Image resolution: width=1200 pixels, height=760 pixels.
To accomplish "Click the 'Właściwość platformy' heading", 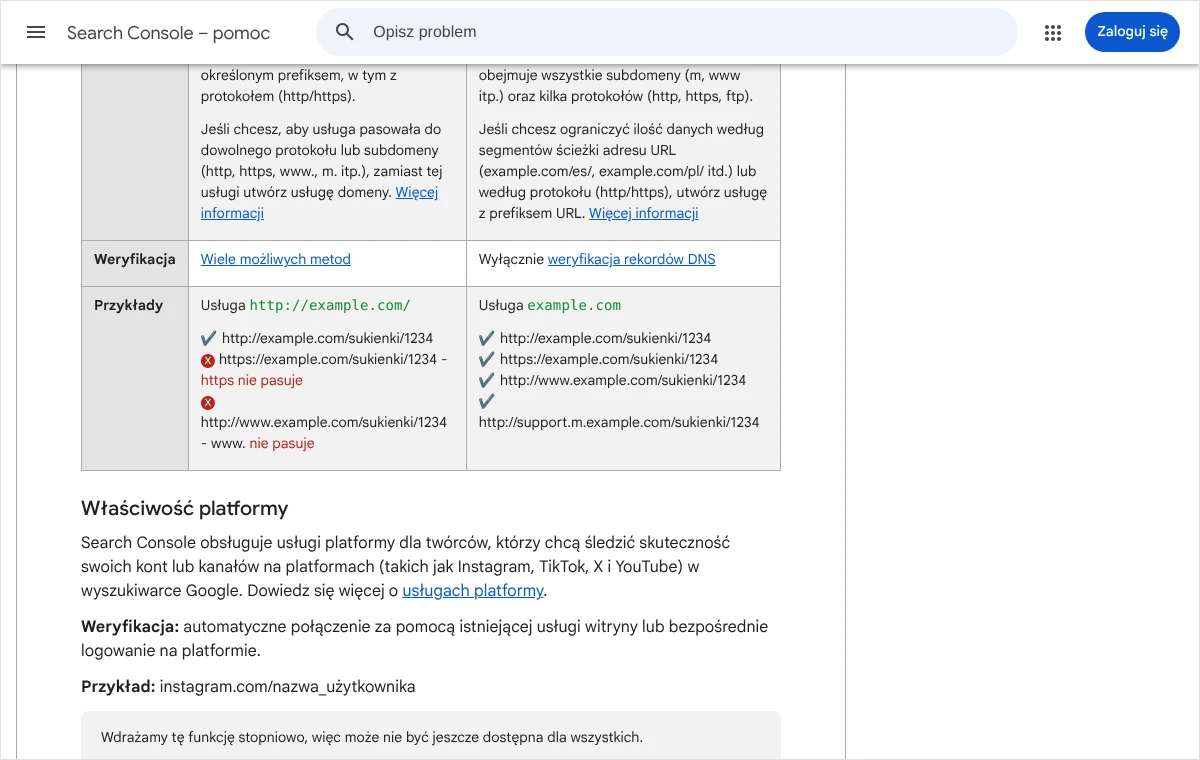I will click(x=185, y=508).
